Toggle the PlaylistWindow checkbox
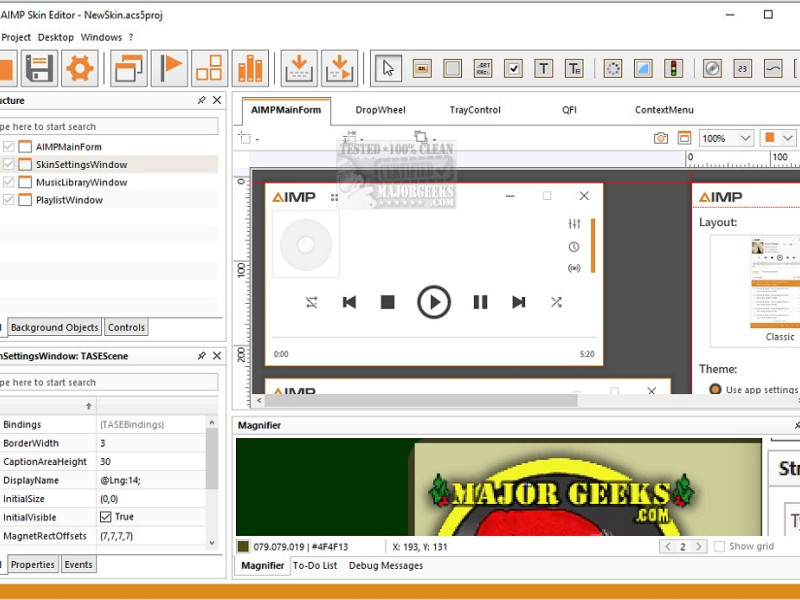This screenshot has width=800, height=600. tap(8, 200)
